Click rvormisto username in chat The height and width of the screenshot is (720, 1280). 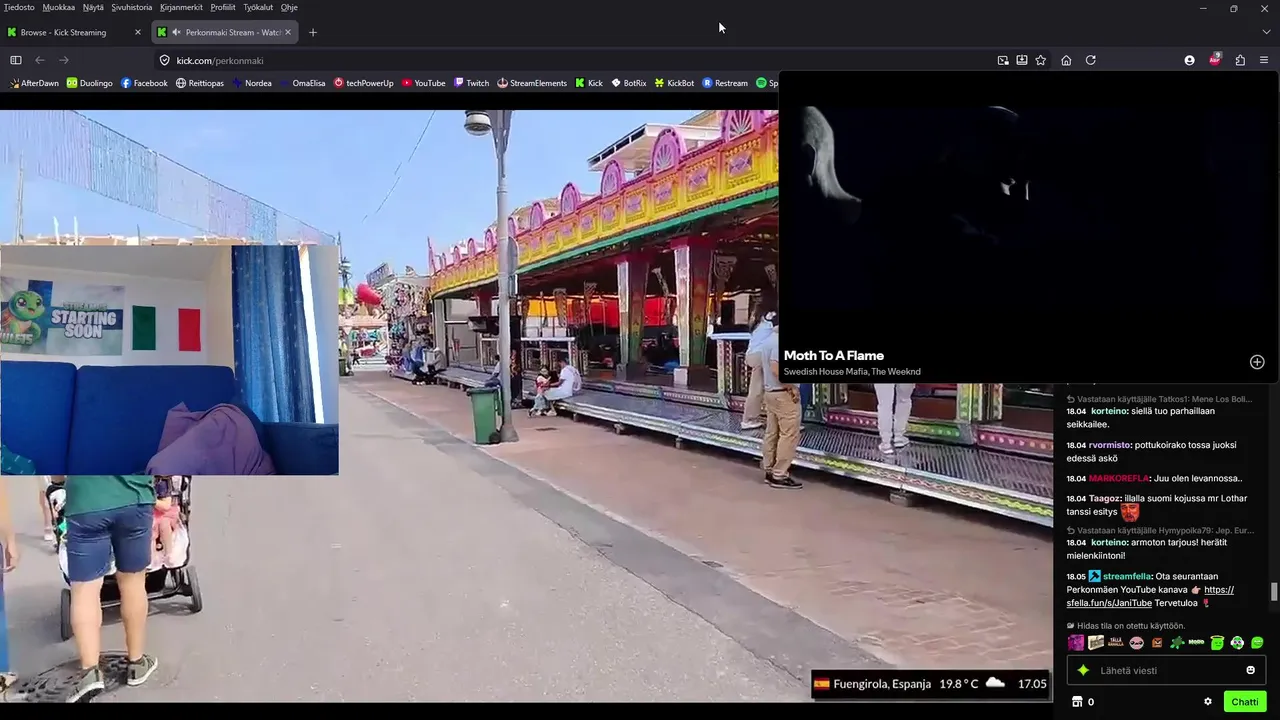(1109, 445)
